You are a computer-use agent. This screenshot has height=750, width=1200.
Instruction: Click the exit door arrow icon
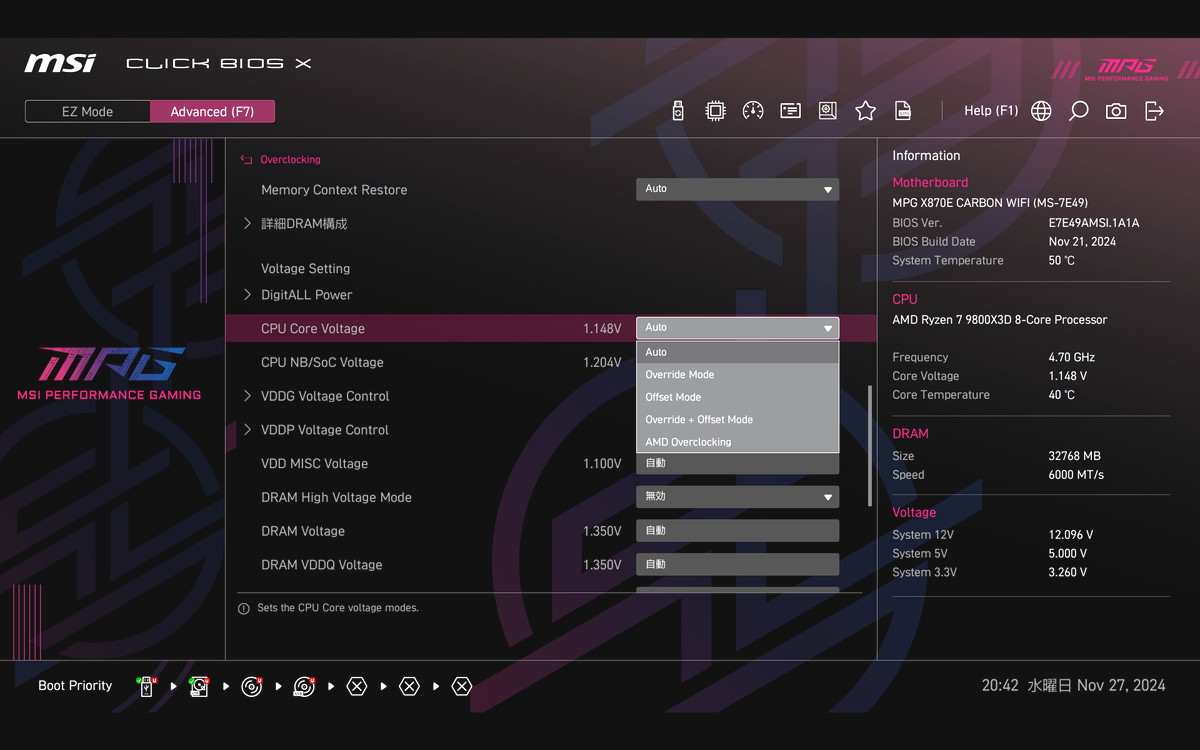[1154, 111]
